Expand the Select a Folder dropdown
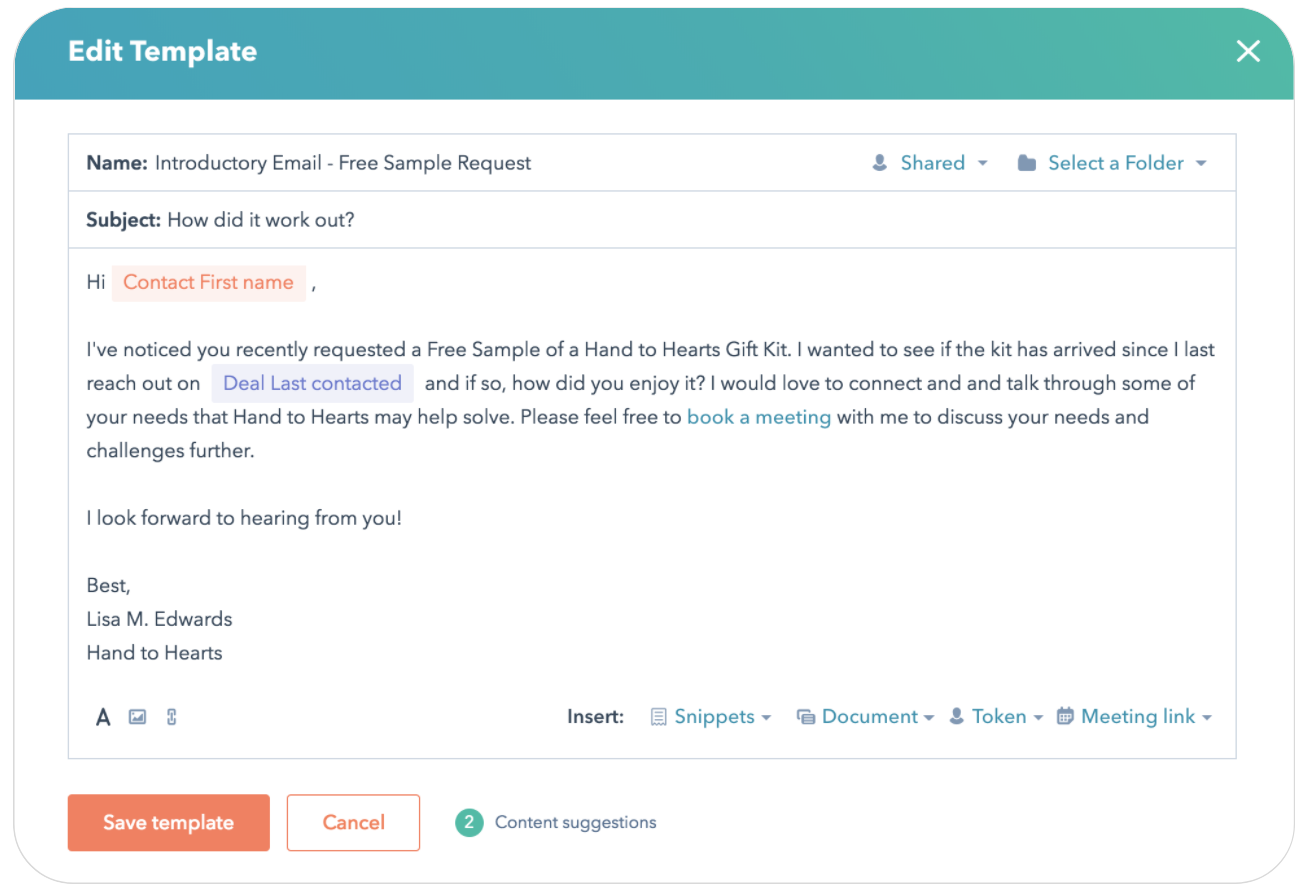 pyautogui.click(x=1115, y=162)
